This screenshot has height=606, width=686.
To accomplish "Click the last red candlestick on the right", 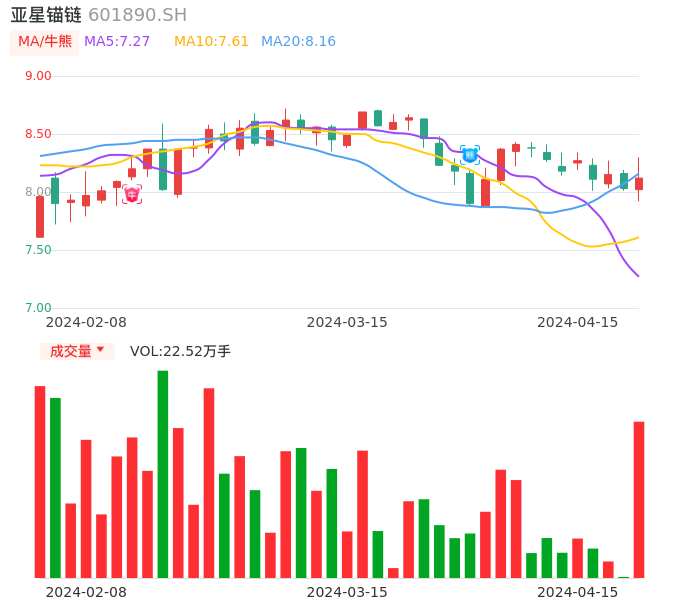I will pos(639,184).
